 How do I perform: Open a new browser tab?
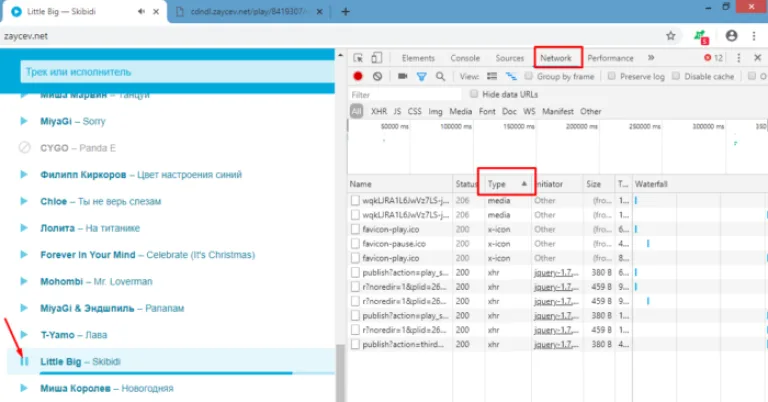345,11
